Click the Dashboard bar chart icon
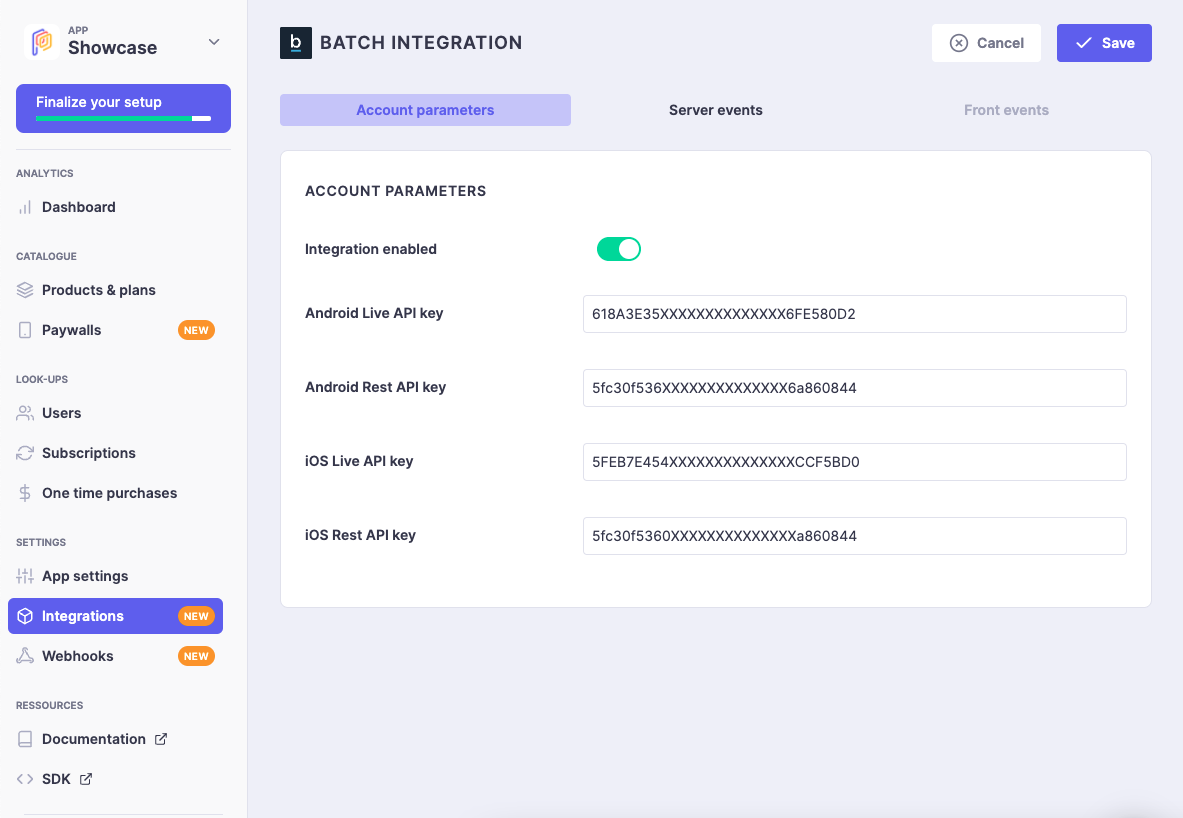 click(25, 207)
